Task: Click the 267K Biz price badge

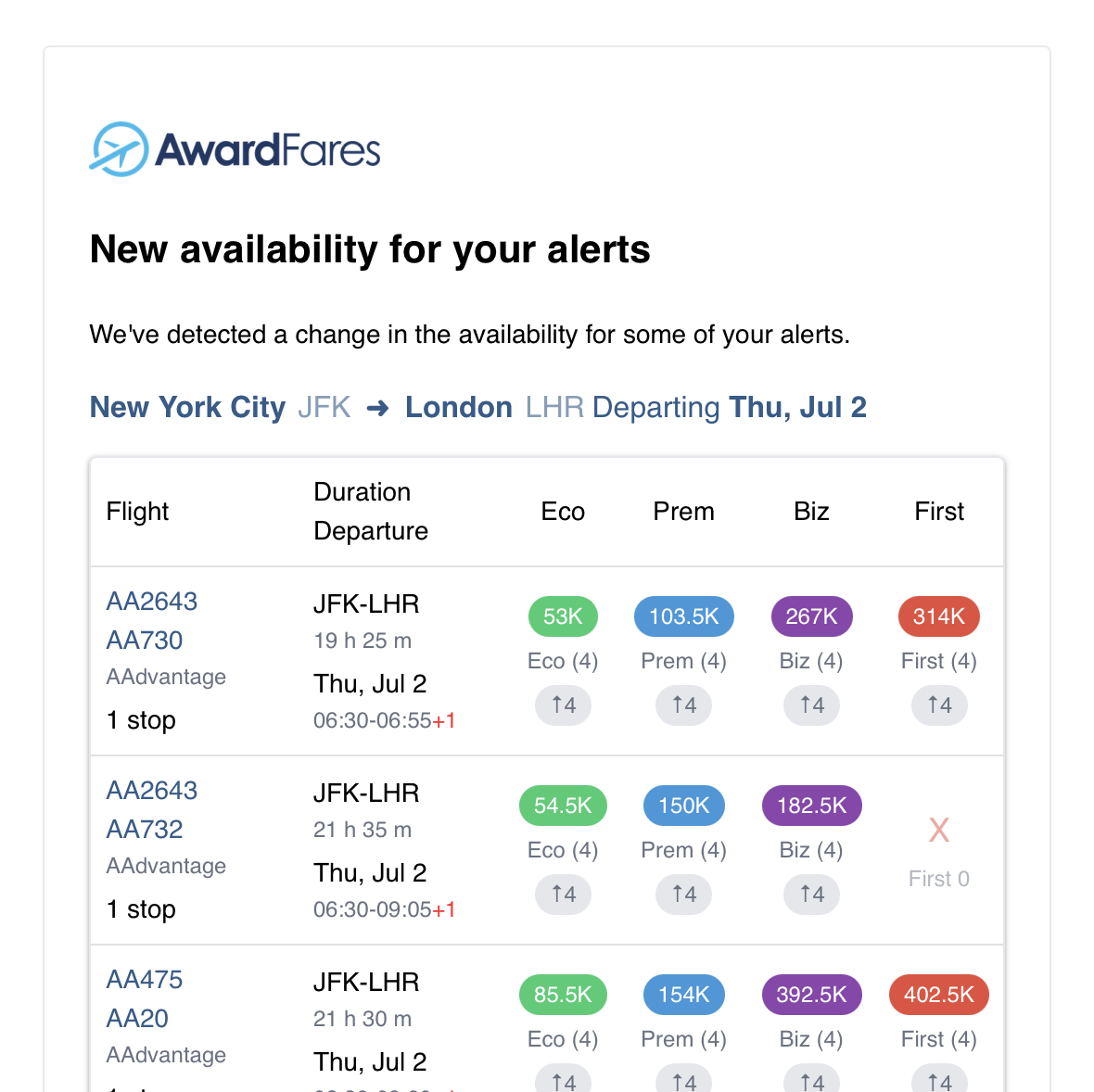Action: (811, 616)
